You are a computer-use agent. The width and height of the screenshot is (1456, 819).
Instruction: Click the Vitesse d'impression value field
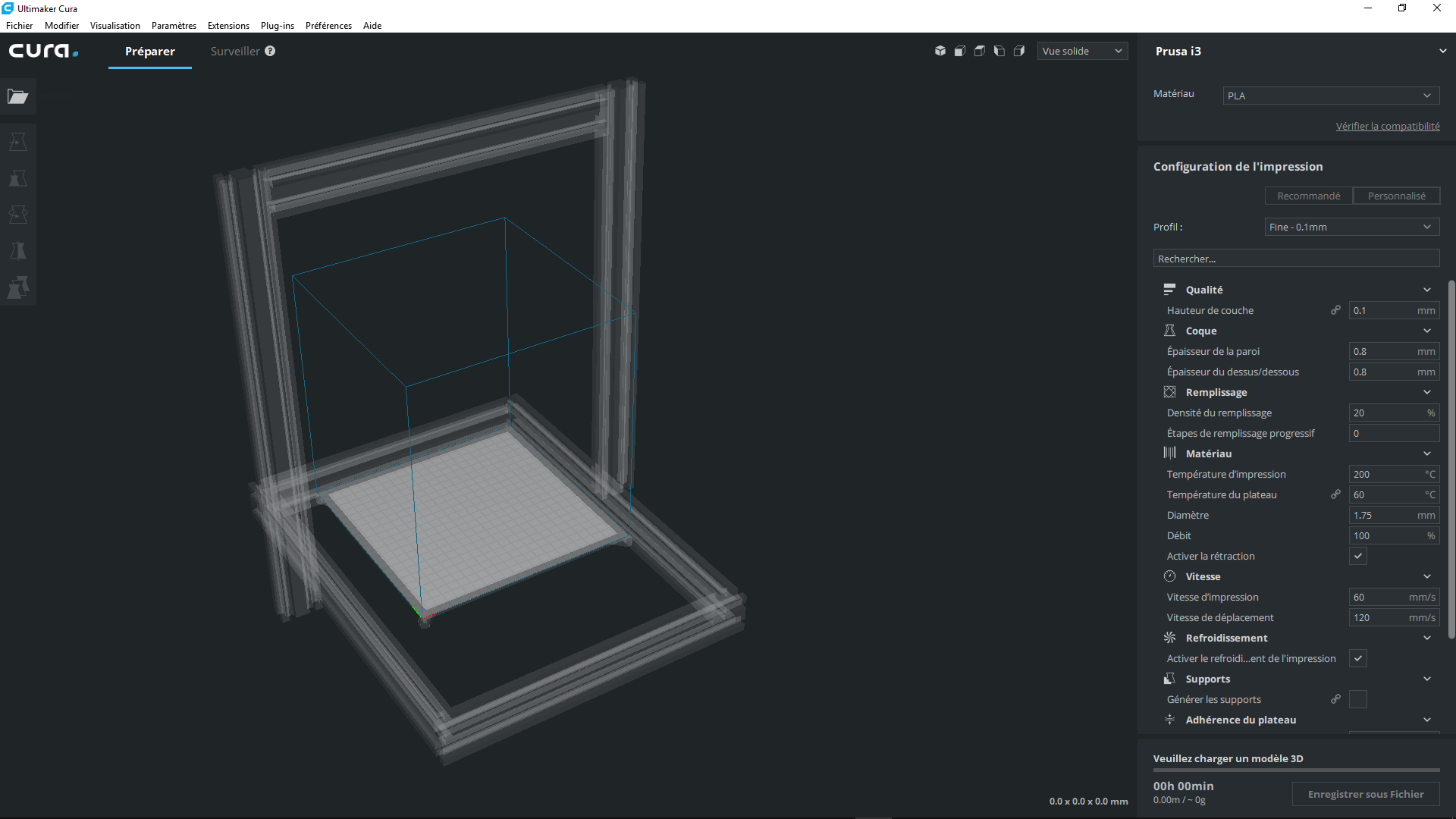[1394, 597]
